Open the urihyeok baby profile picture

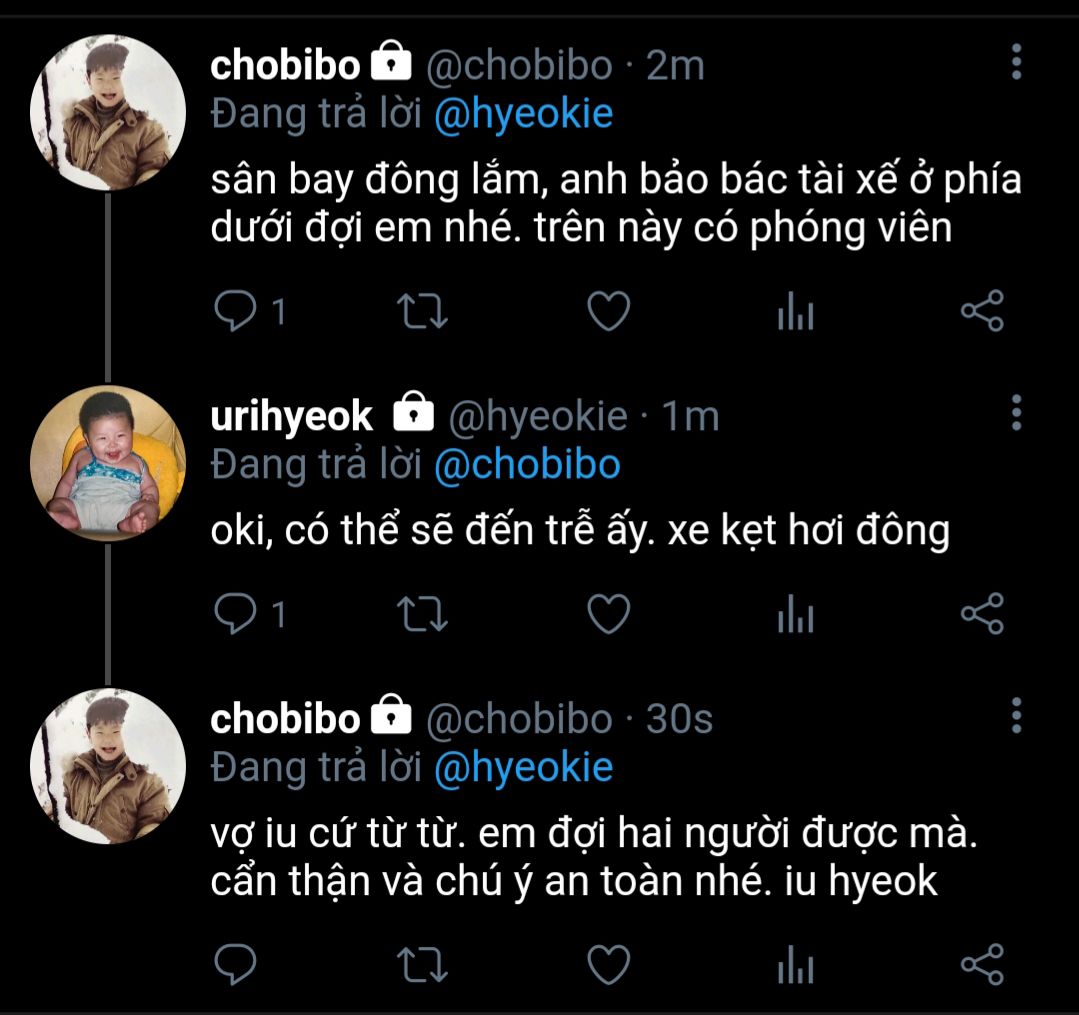pos(108,463)
